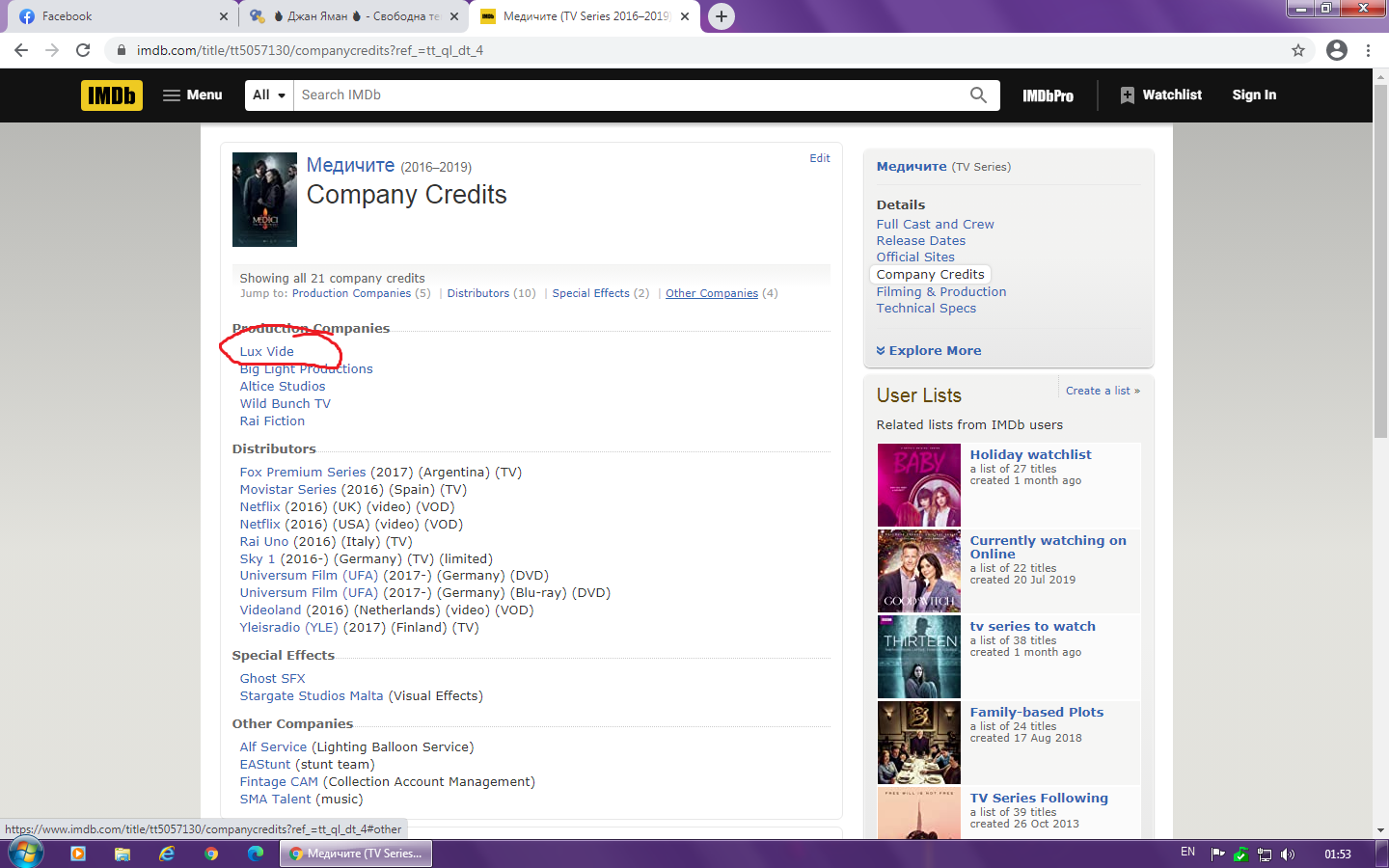Open Full Cast and Crew
Viewport: 1389px width, 868px height.
935,225
